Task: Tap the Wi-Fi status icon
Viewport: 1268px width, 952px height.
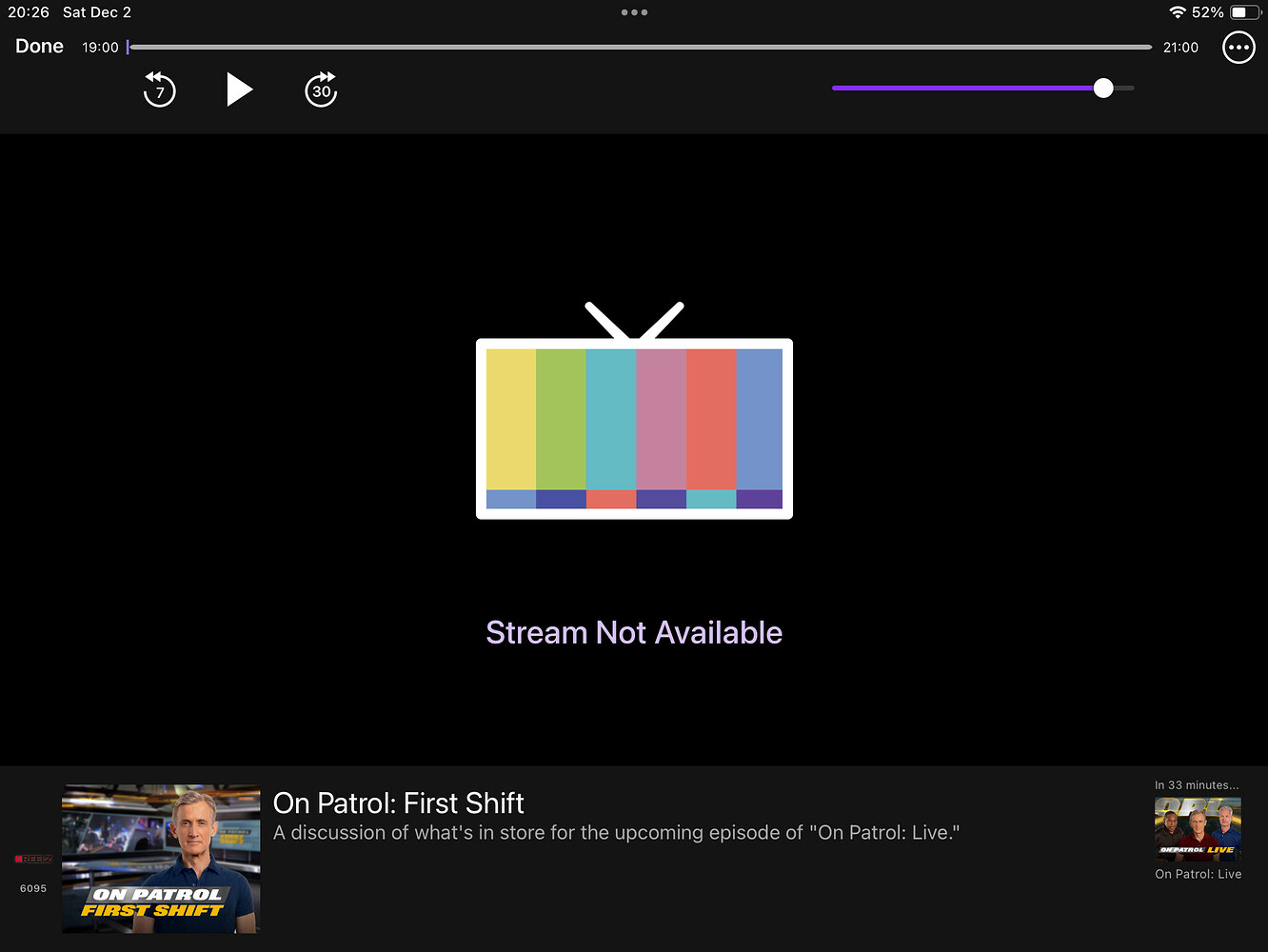Action: click(1179, 12)
